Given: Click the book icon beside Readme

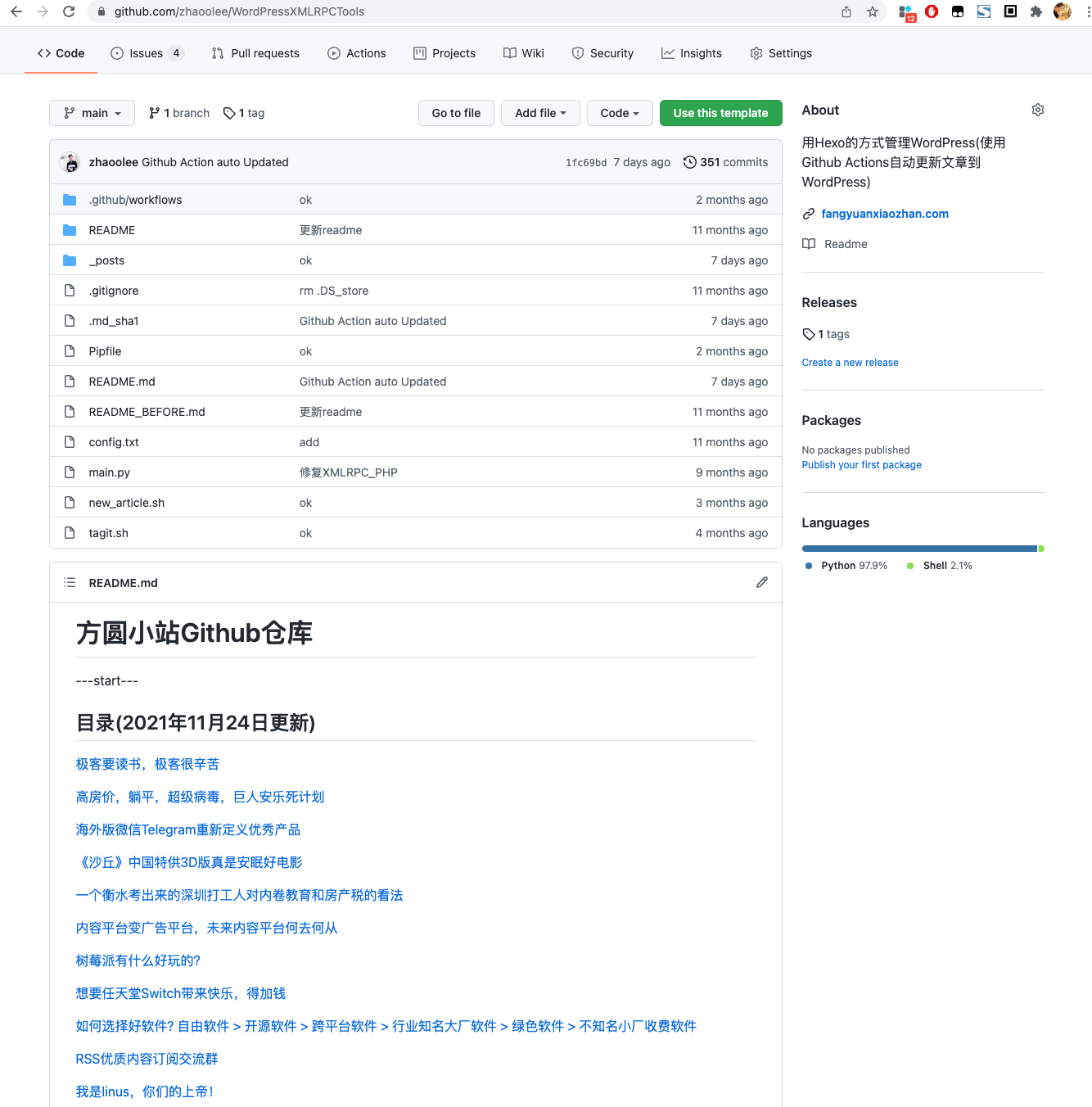Looking at the screenshot, I should [809, 244].
